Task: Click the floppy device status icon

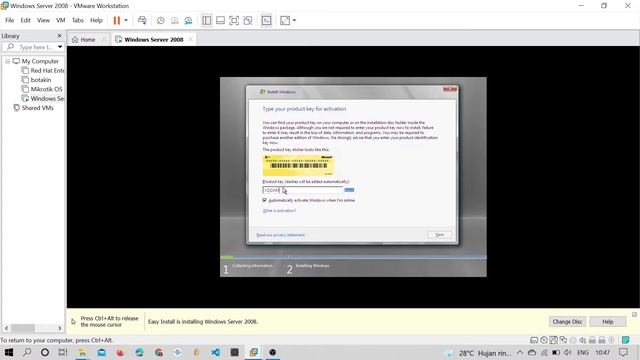Action: click(x=553, y=340)
